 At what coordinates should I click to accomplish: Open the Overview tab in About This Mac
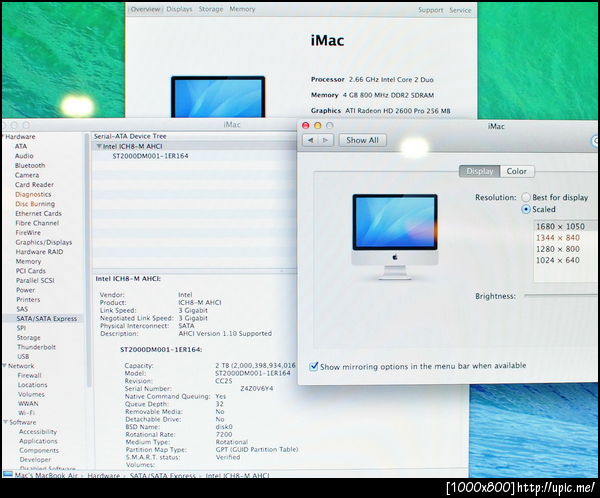145,9
